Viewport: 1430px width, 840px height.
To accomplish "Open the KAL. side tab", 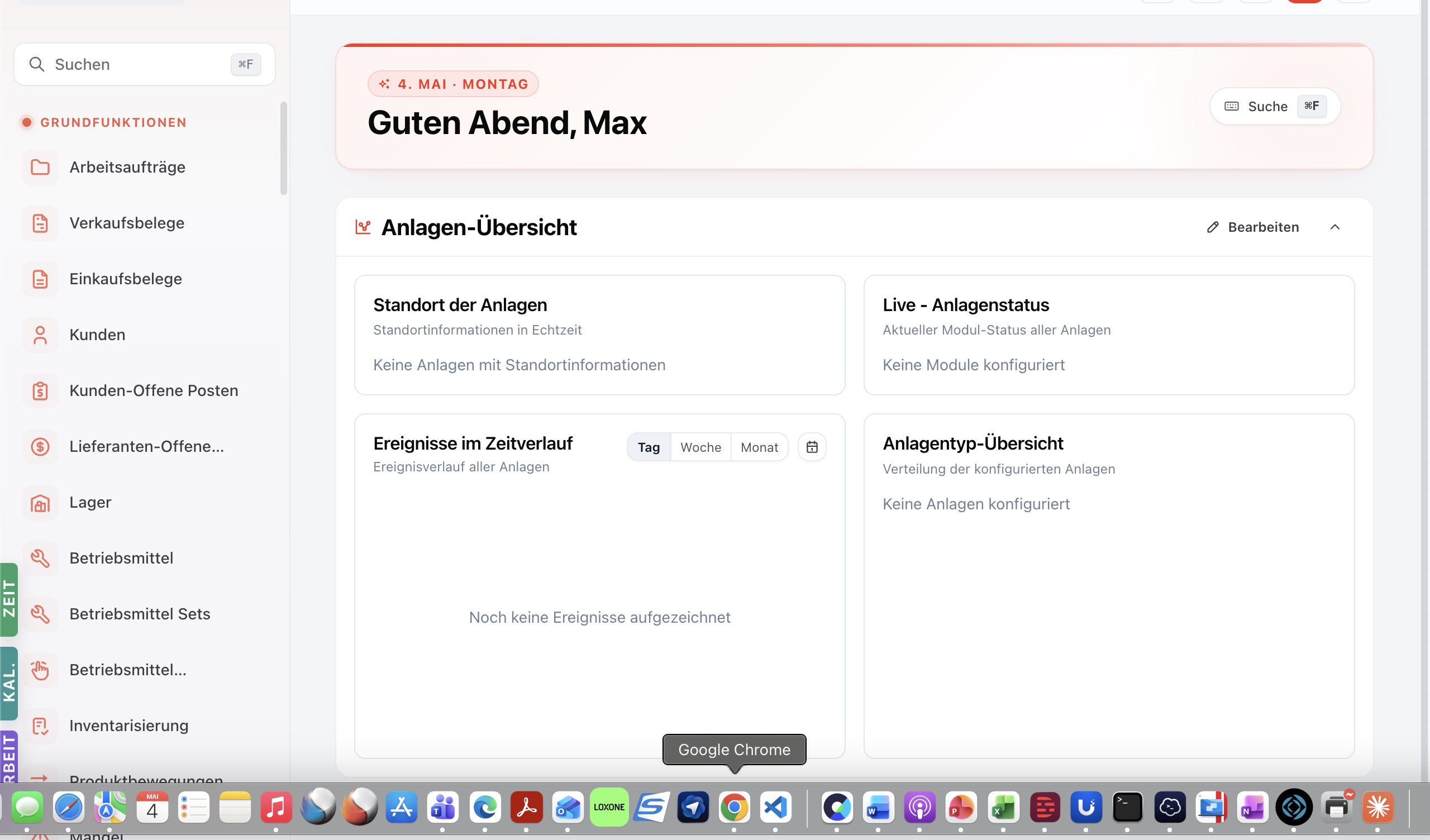I will [x=8, y=684].
